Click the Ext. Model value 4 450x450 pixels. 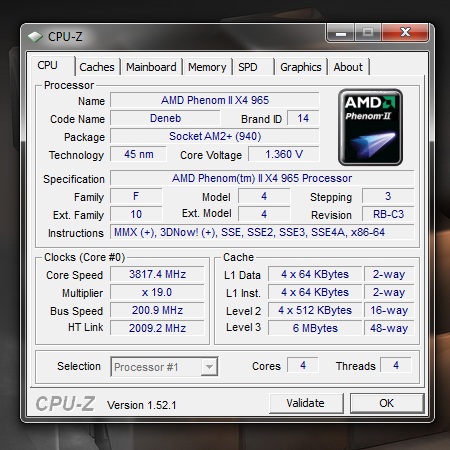tap(264, 214)
